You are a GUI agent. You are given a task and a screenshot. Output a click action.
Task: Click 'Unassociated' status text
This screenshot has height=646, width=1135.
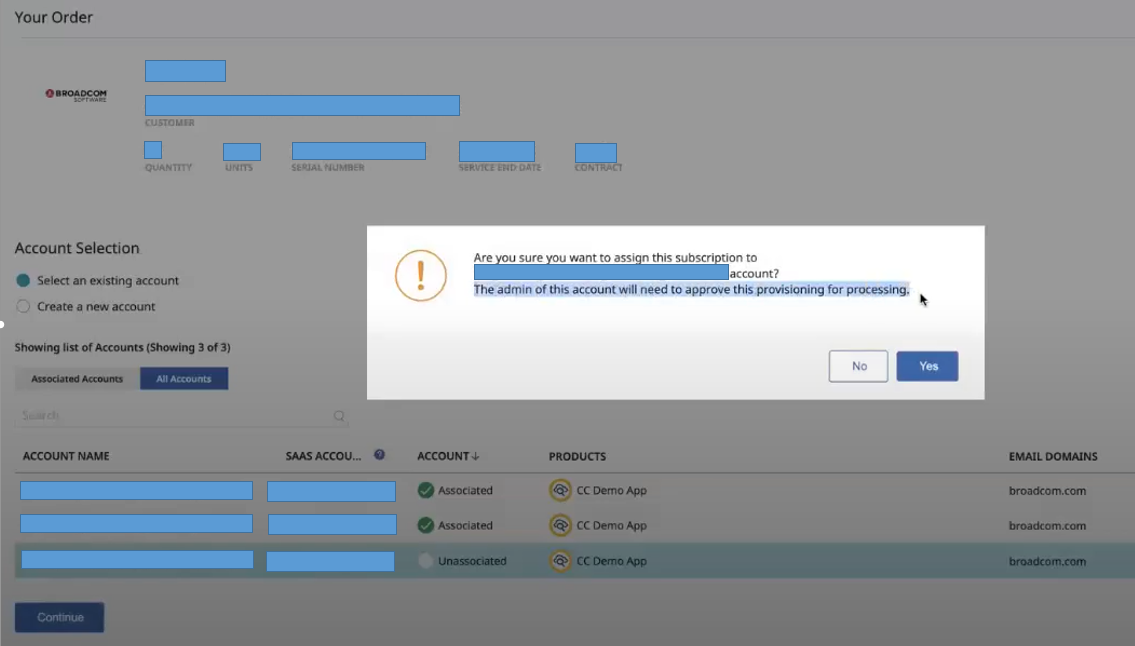click(x=472, y=561)
